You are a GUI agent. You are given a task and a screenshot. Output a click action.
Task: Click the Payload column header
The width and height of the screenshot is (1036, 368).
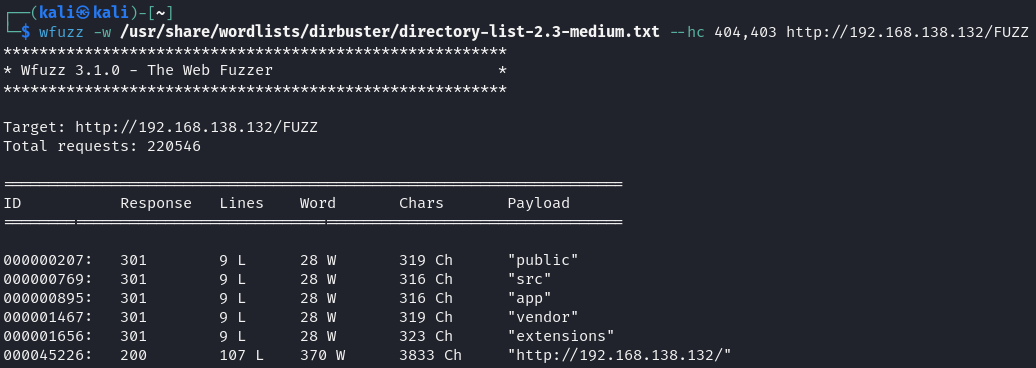point(538,203)
